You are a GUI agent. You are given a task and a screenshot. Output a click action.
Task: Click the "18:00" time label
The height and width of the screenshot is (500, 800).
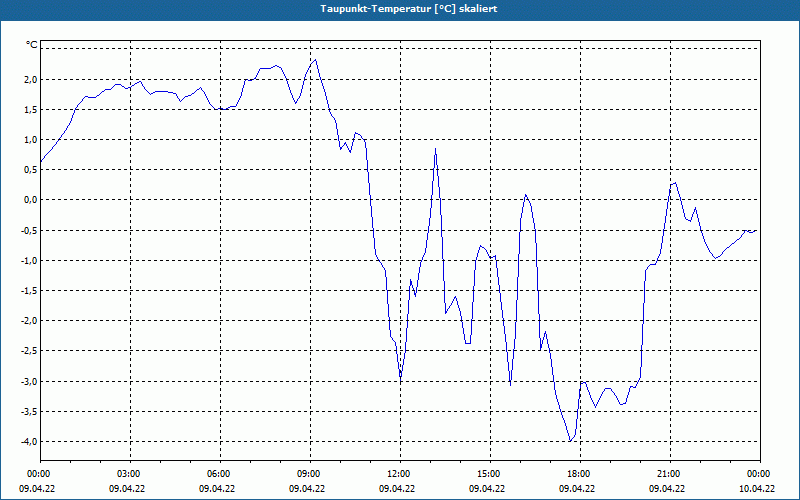(x=580, y=474)
